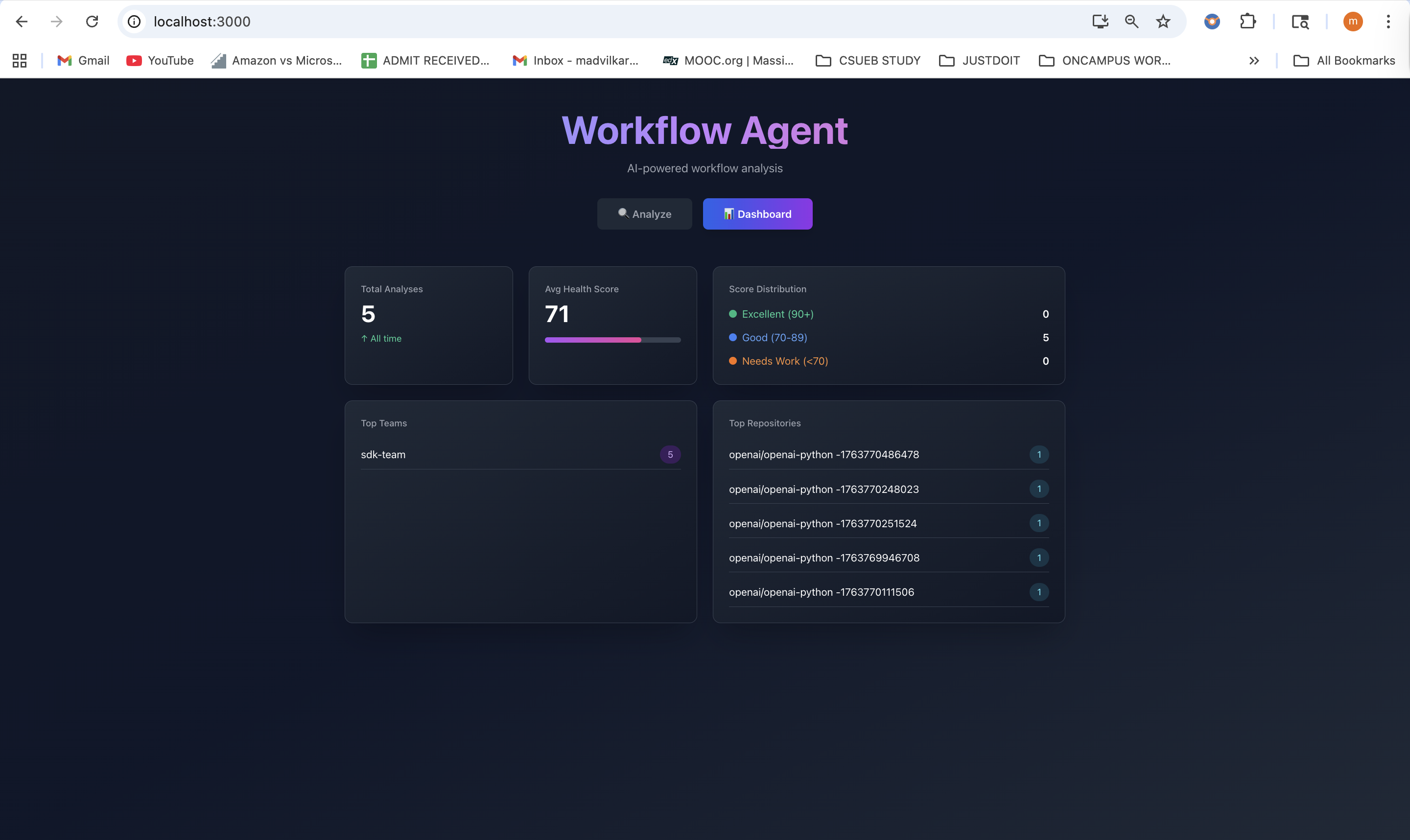Open the browser extensions puzzle icon
This screenshot has height=840, width=1410.
click(1247, 22)
